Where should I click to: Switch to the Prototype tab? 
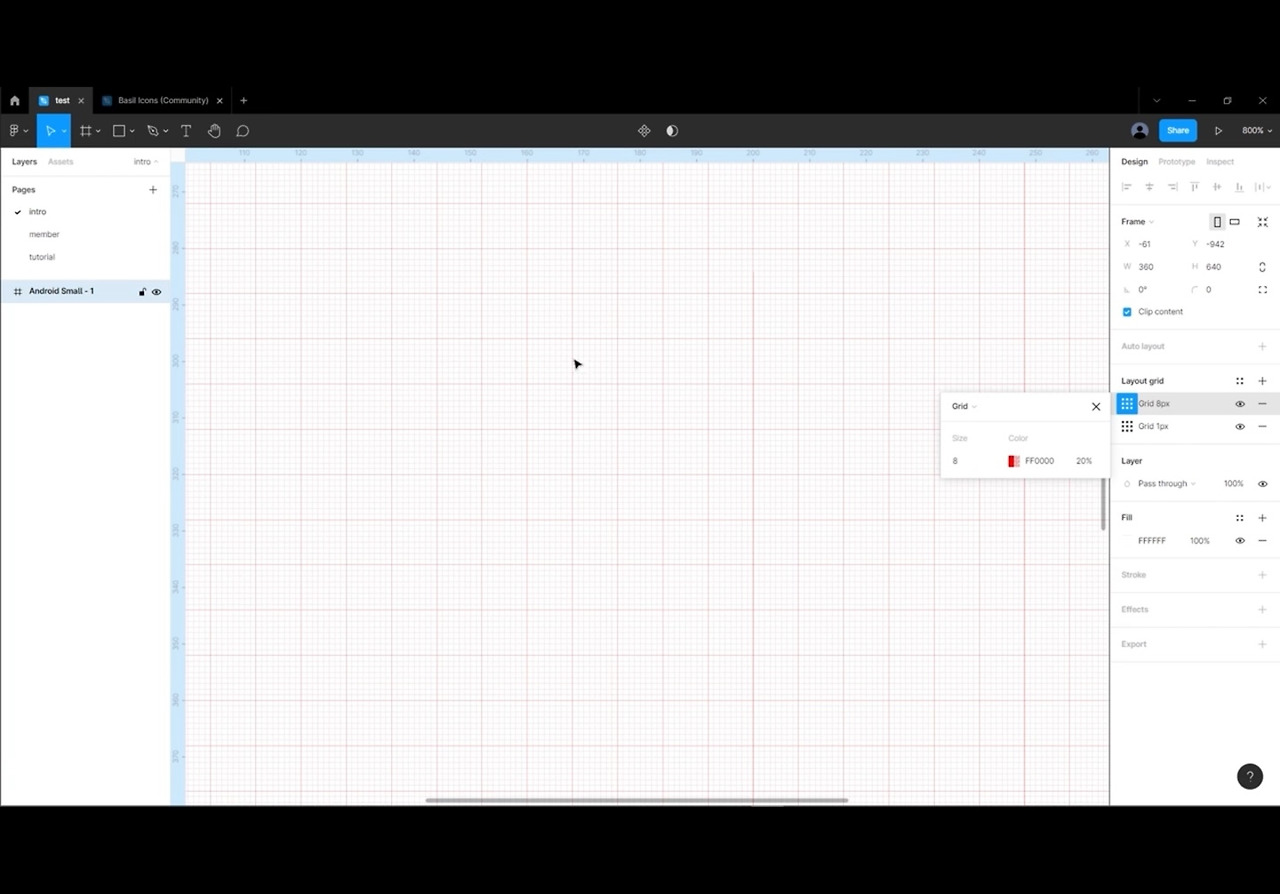1177,162
